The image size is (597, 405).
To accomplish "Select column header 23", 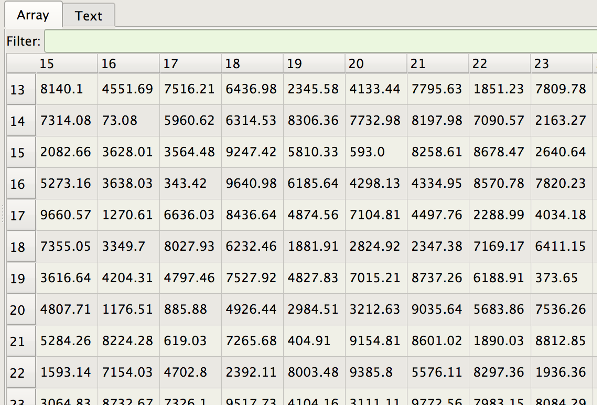I will pos(561,63).
